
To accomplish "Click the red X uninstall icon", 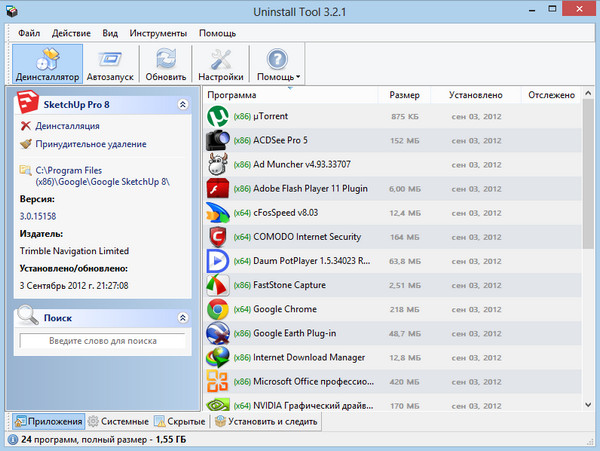I will [x=26, y=125].
